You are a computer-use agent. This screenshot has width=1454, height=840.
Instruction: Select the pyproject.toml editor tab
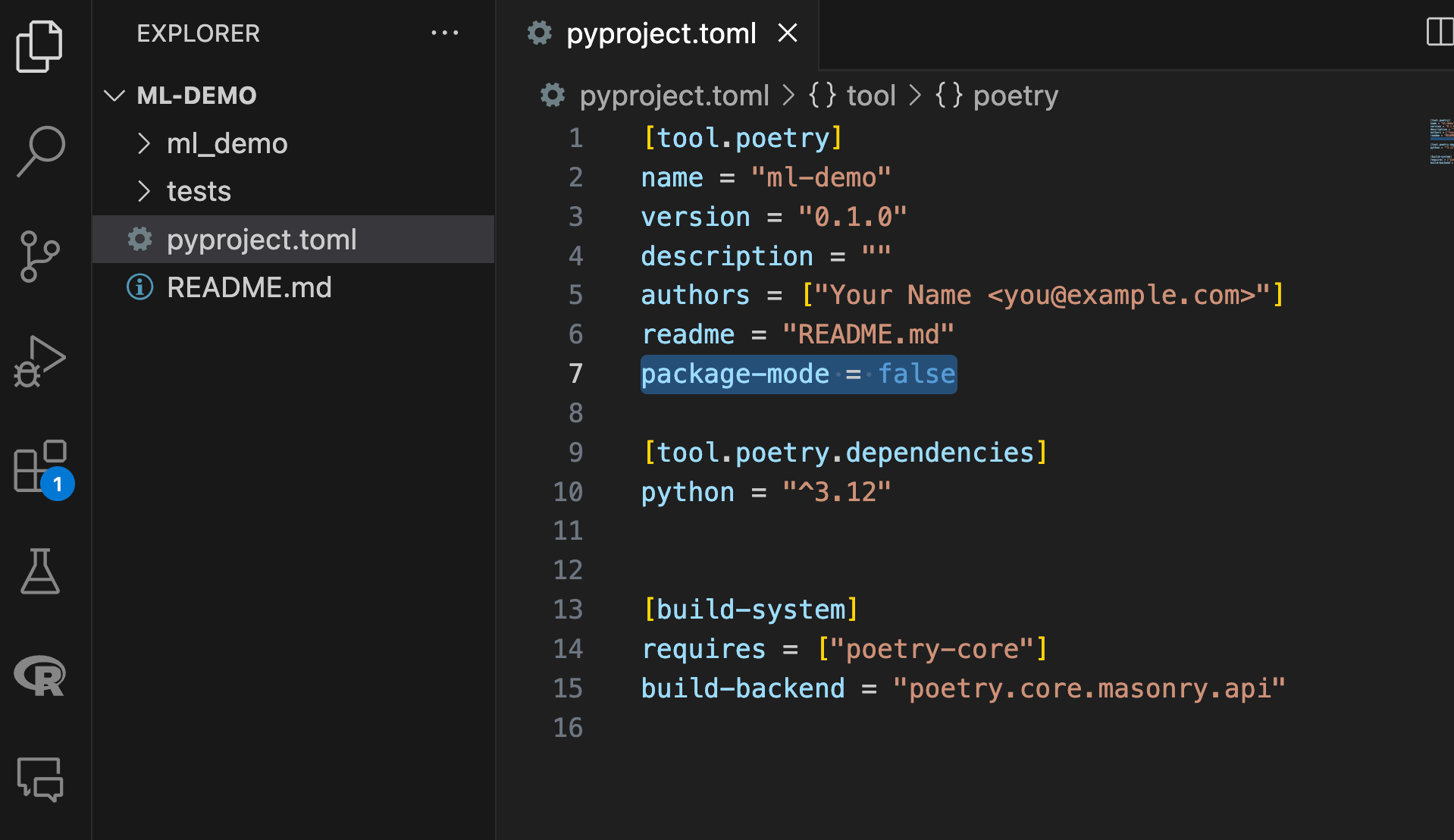(660, 33)
